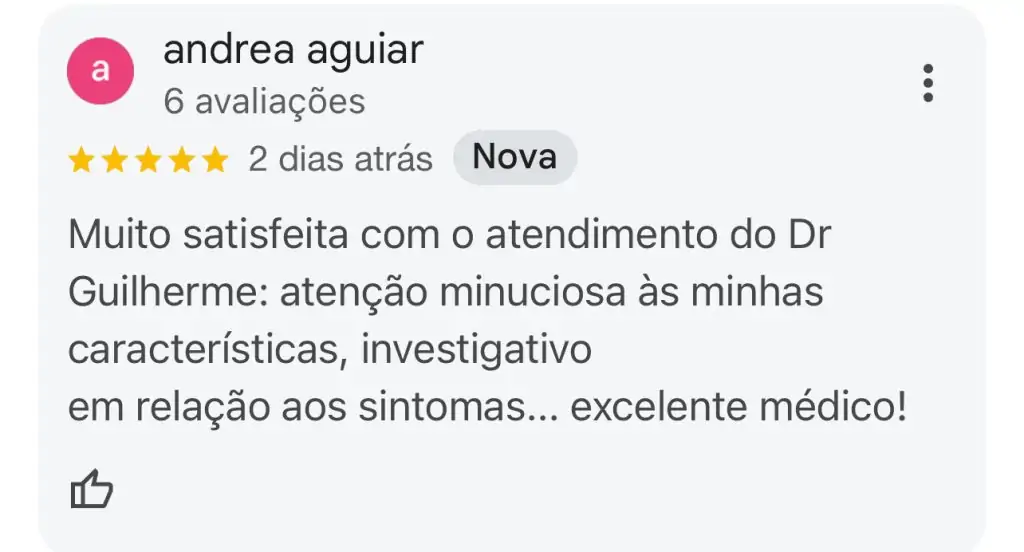The image size is (1024, 552).
Task: Click the "características, investigativo" text line
Action: (x=330, y=350)
